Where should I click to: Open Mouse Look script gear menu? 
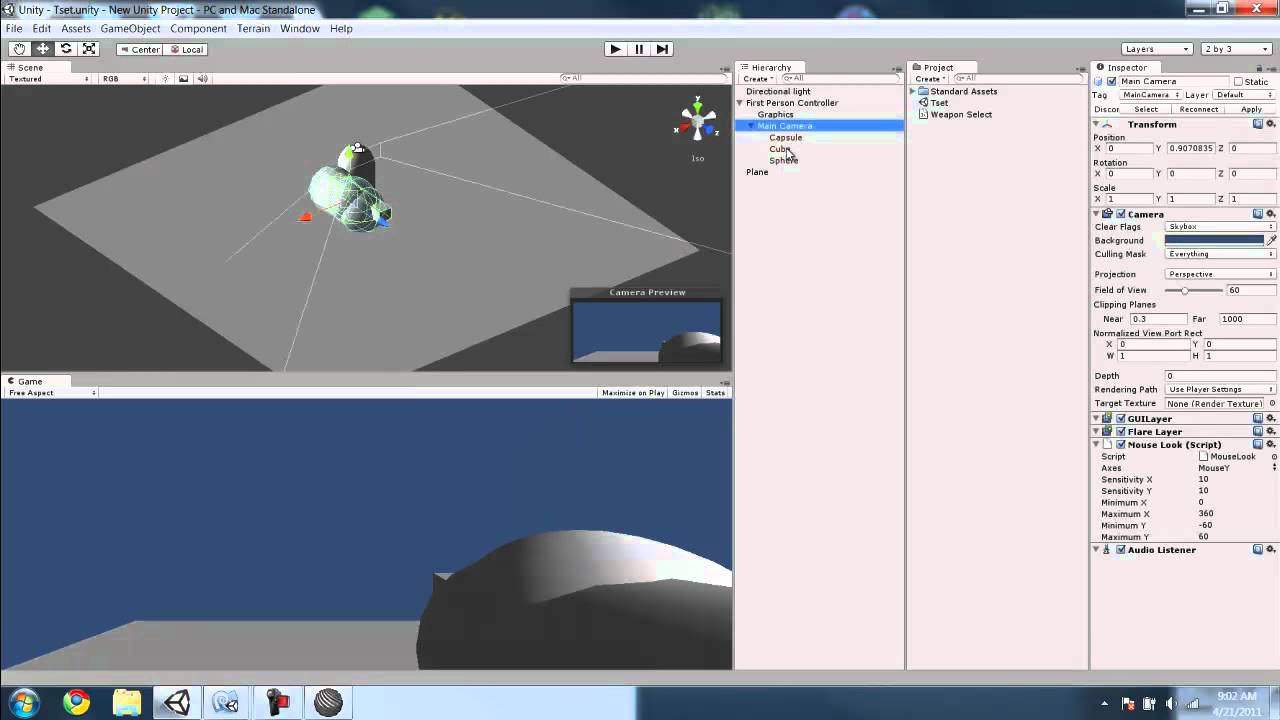tap(1271, 444)
